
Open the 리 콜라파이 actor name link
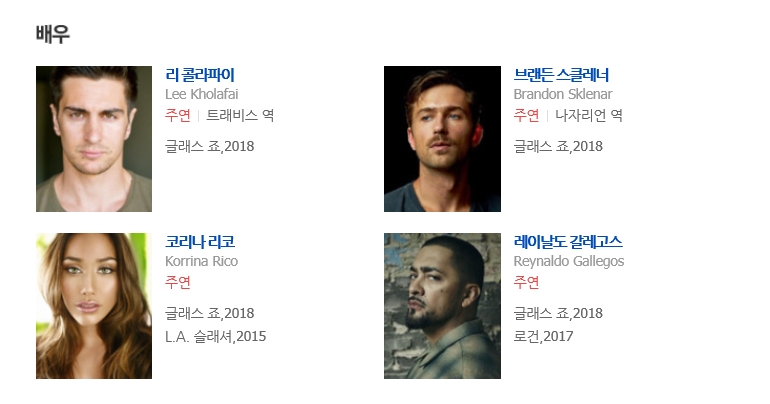[x=200, y=75]
